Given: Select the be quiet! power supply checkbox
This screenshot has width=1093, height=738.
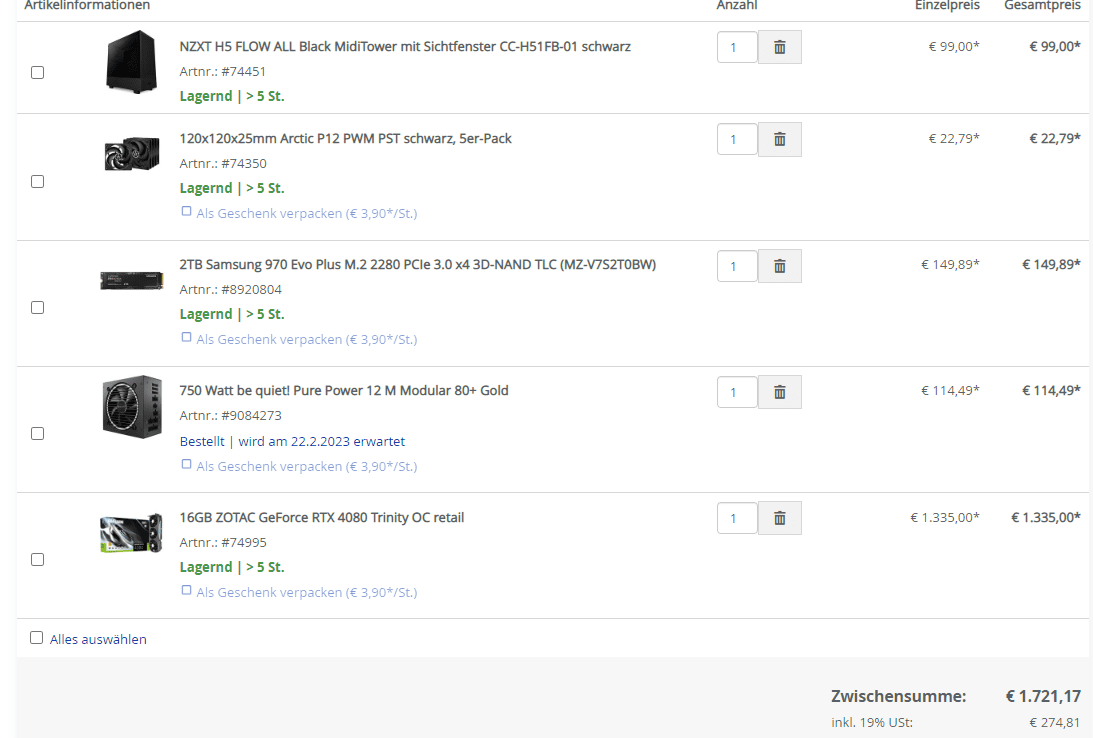Looking at the screenshot, I should pos(38,433).
